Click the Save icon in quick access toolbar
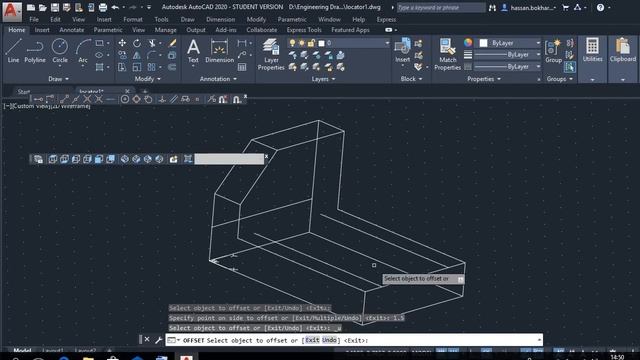Image resolution: width=640 pixels, height=360 pixels. click(55, 7)
